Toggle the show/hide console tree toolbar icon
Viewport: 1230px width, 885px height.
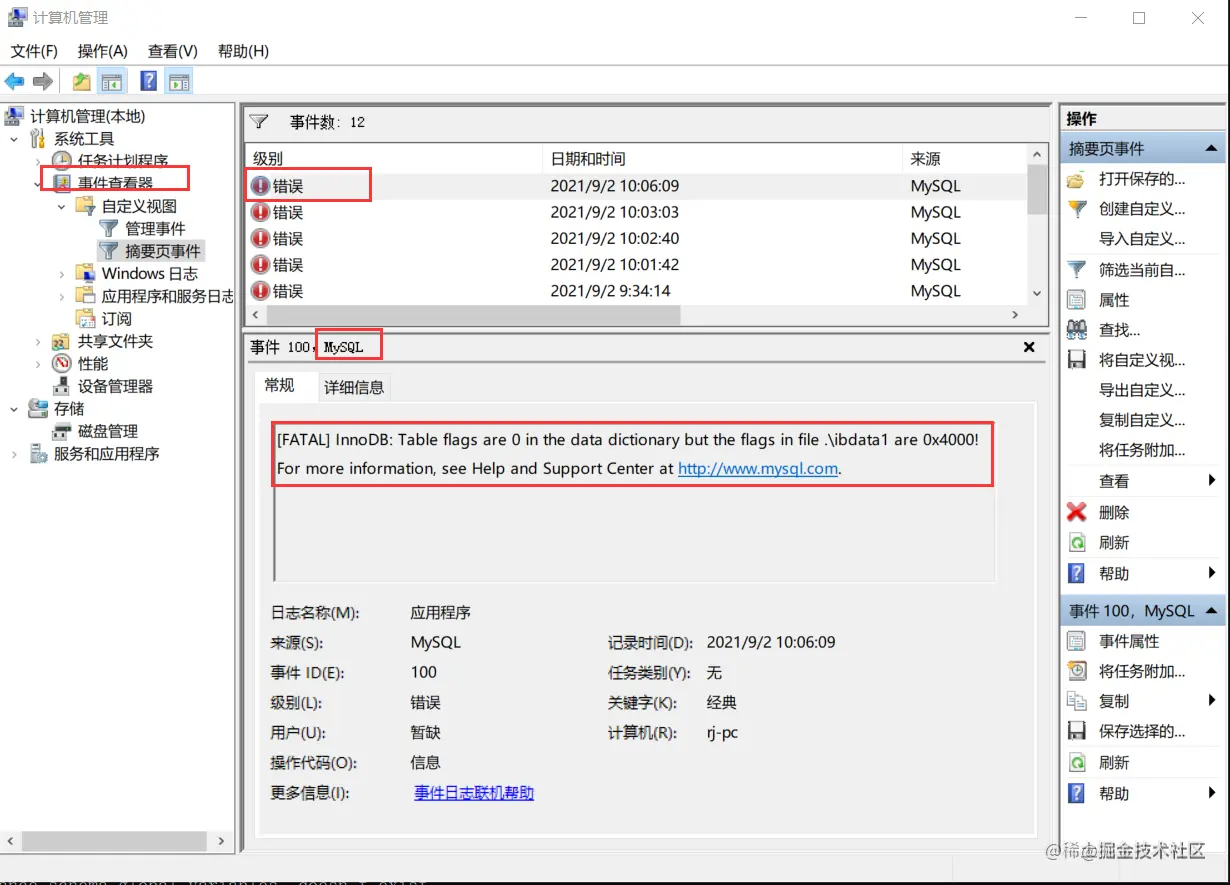click(112, 82)
